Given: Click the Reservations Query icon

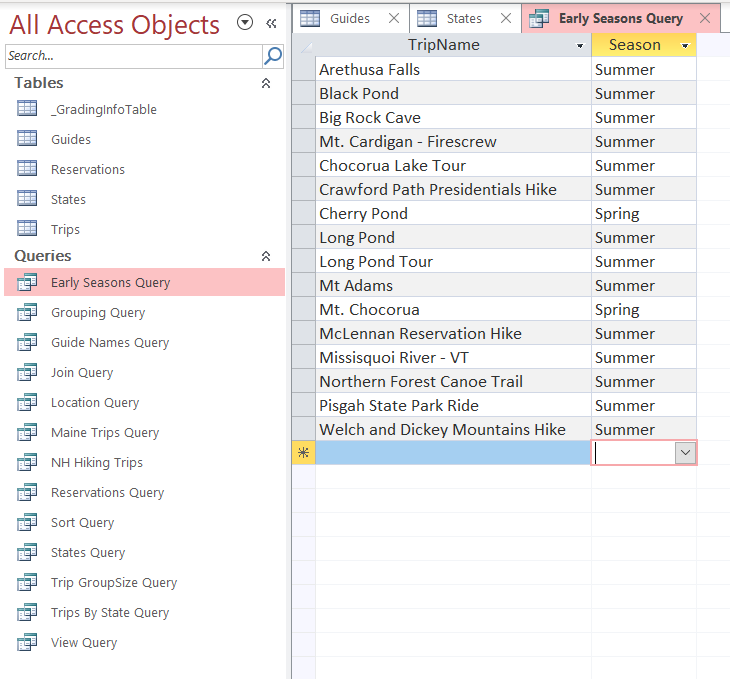Looking at the screenshot, I should [x=27, y=492].
